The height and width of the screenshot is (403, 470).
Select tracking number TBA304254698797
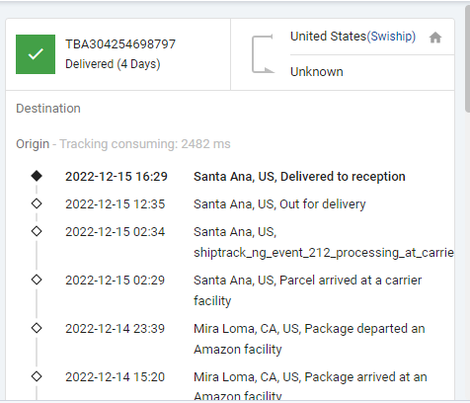coord(120,44)
